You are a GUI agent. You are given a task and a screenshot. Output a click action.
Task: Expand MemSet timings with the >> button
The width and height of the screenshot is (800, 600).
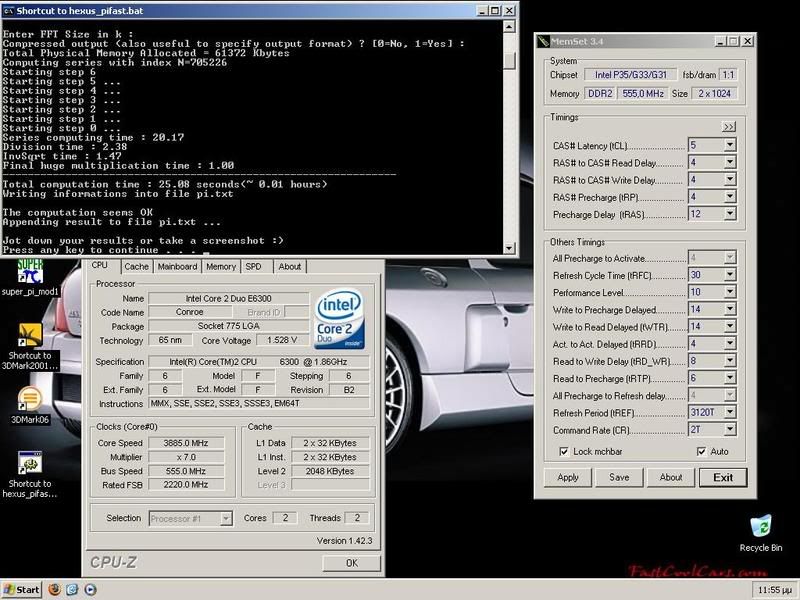pyautogui.click(x=729, y=127)
